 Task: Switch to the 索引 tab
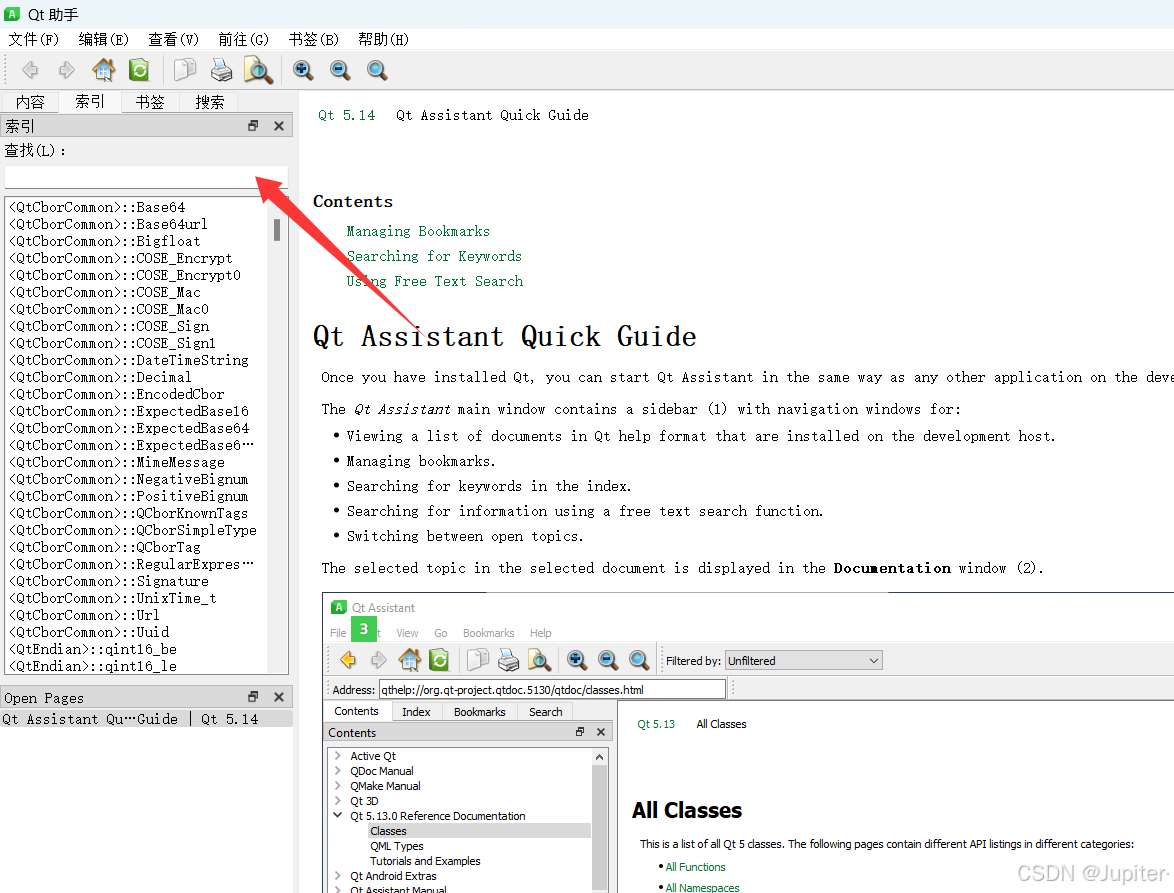point(90,101)
